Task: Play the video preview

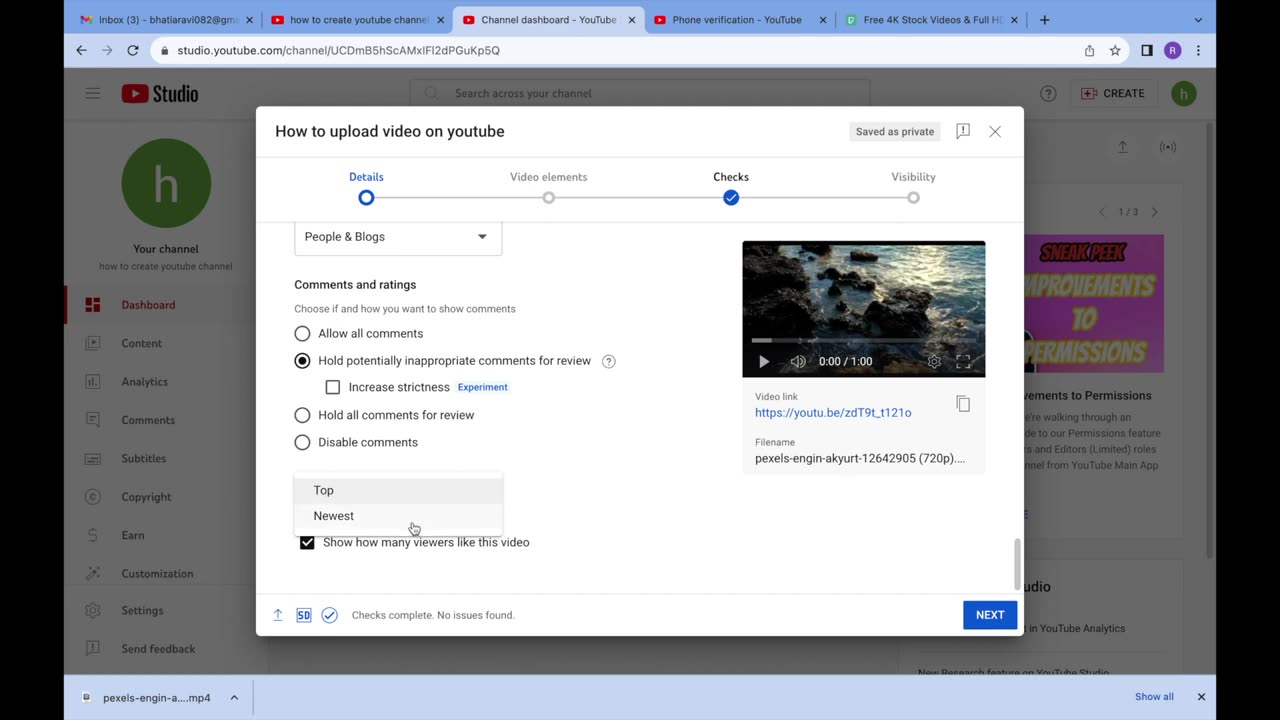Action: pos(764,361)
